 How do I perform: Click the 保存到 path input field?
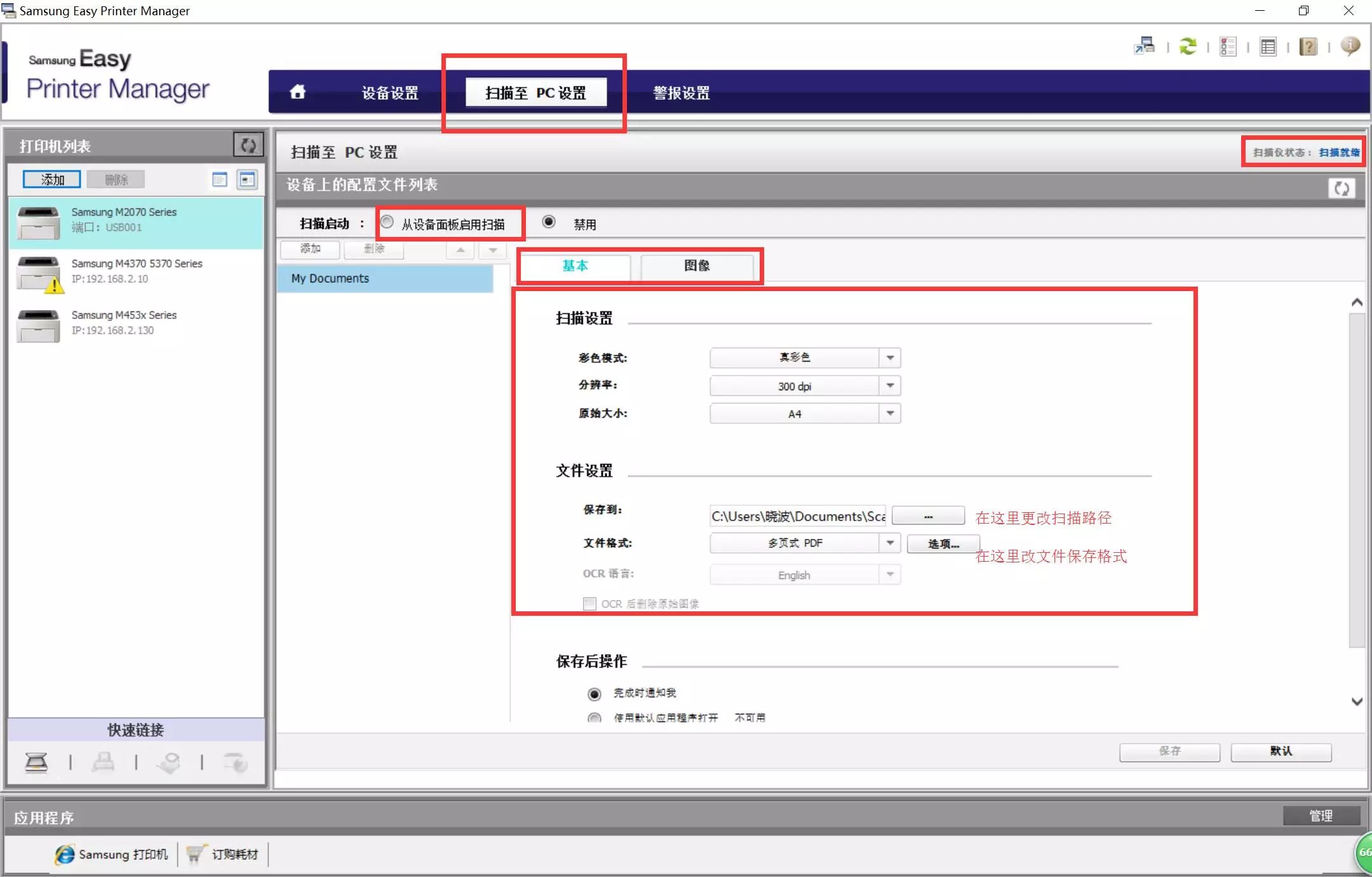coord(798,516)
